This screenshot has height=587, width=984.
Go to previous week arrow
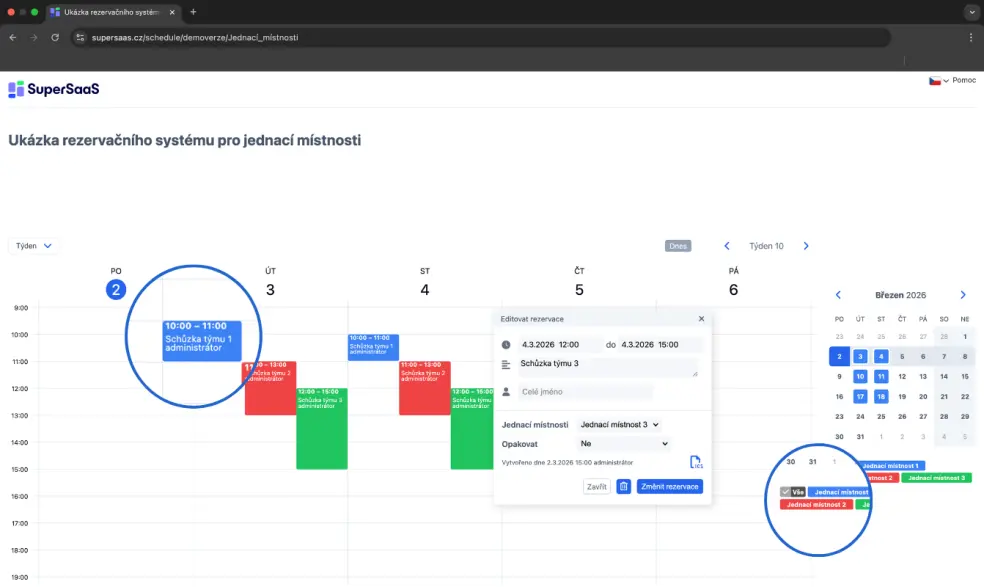(x=727, y=246)
